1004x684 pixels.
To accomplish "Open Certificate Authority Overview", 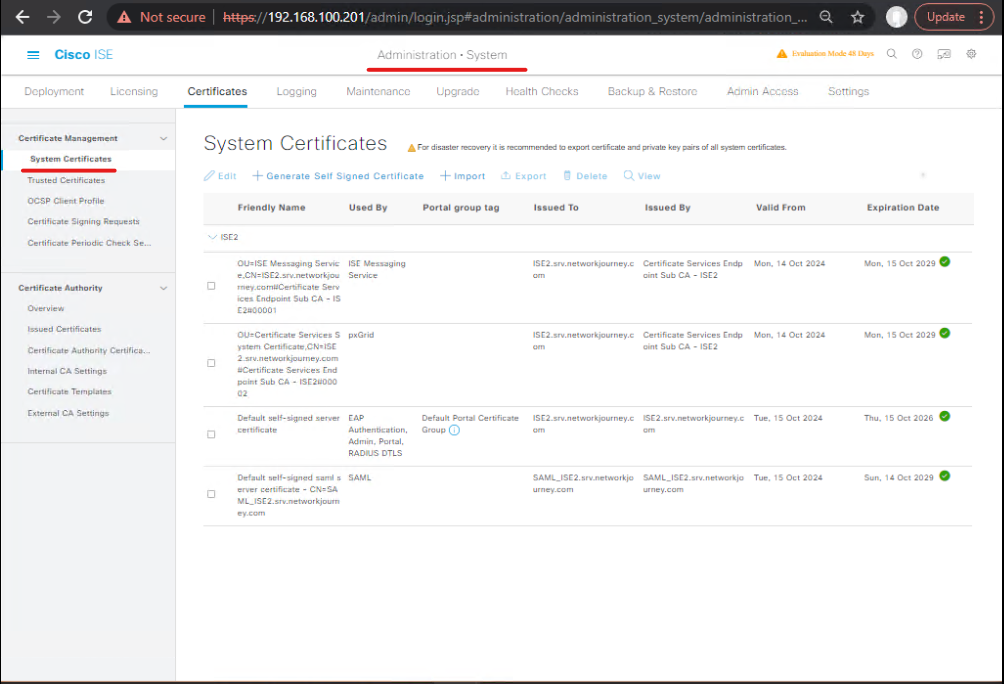I will [45, 309].
